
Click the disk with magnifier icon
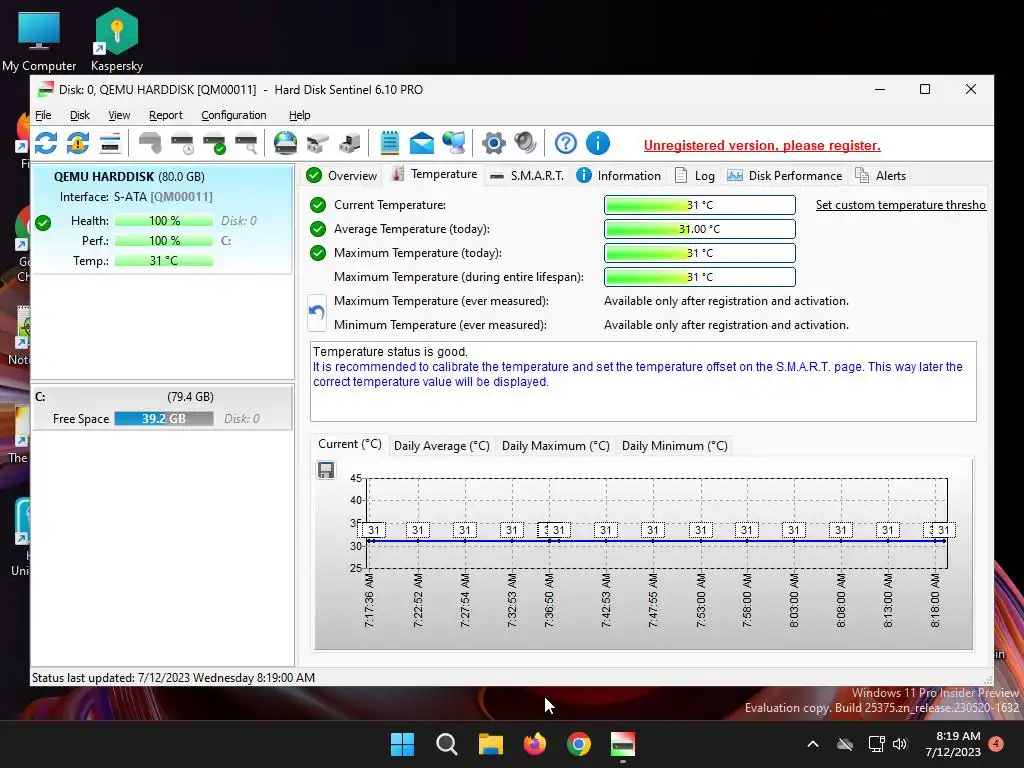pyautogui.click(x=246, y=143)
